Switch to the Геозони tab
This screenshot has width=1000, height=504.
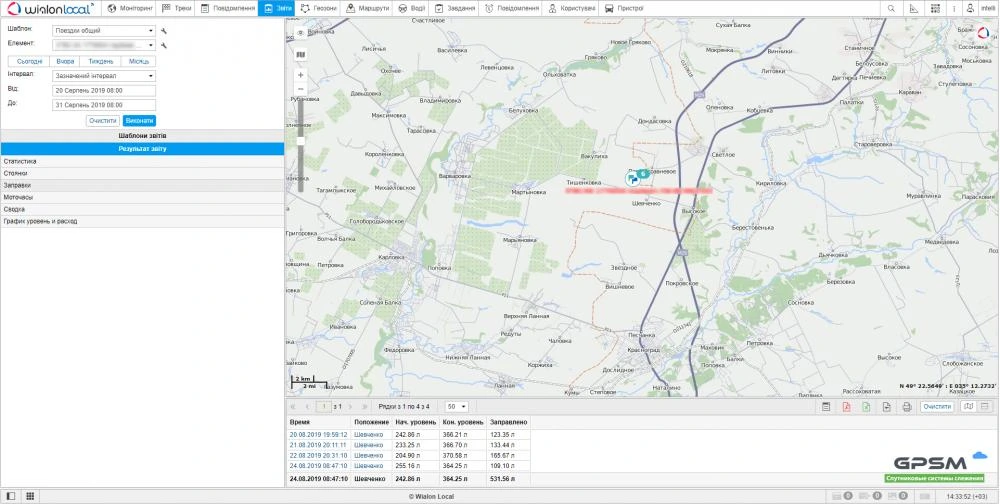tap(319, 8)
